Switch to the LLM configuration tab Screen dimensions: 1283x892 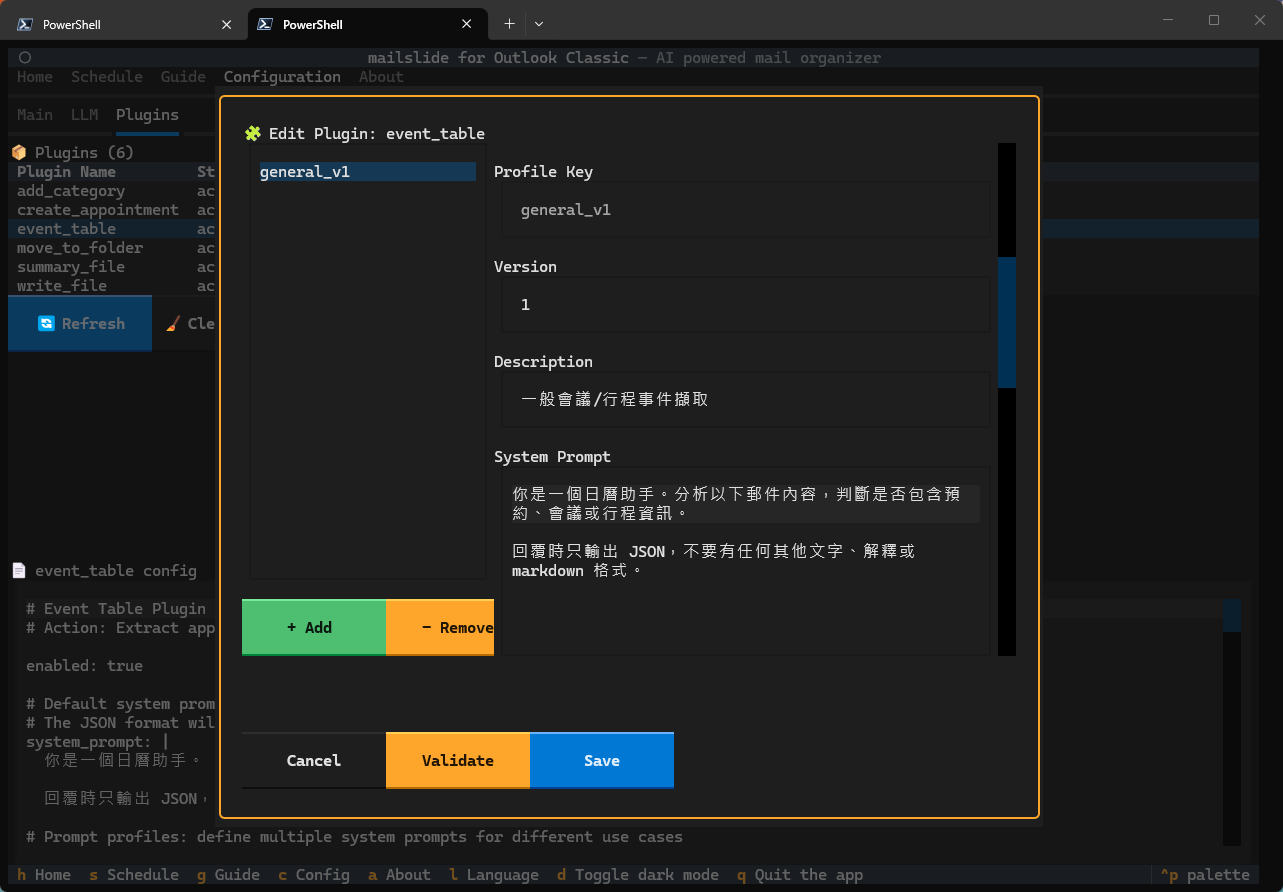(x=85, y=114)
